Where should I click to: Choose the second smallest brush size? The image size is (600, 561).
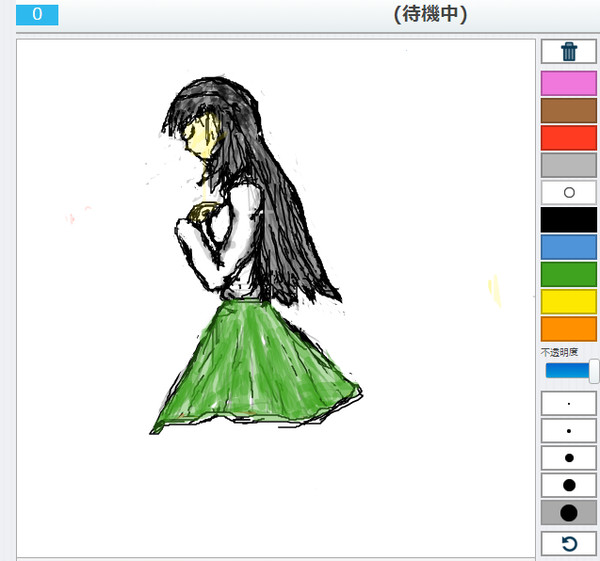tap(569, 431)
